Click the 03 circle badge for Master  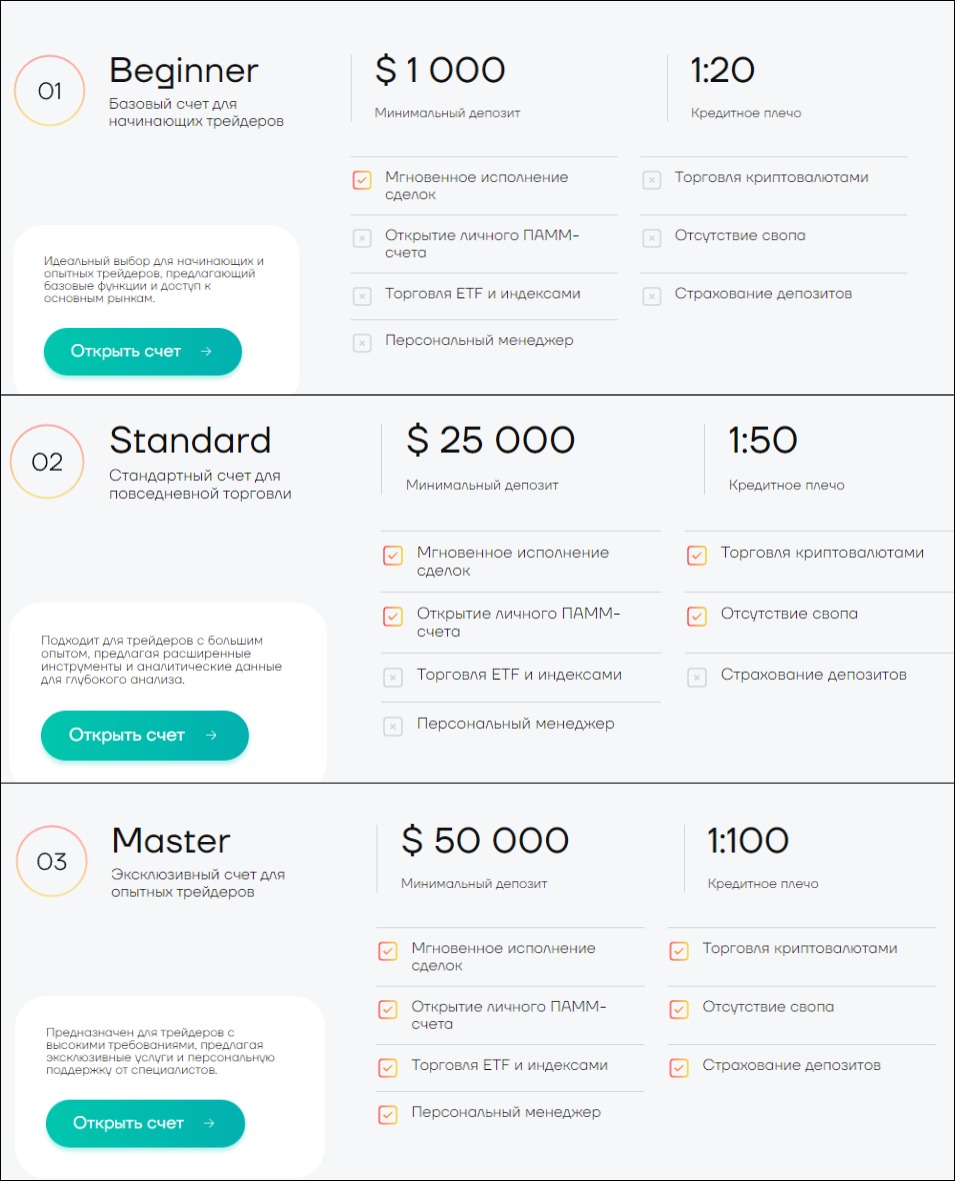(52, 862)
